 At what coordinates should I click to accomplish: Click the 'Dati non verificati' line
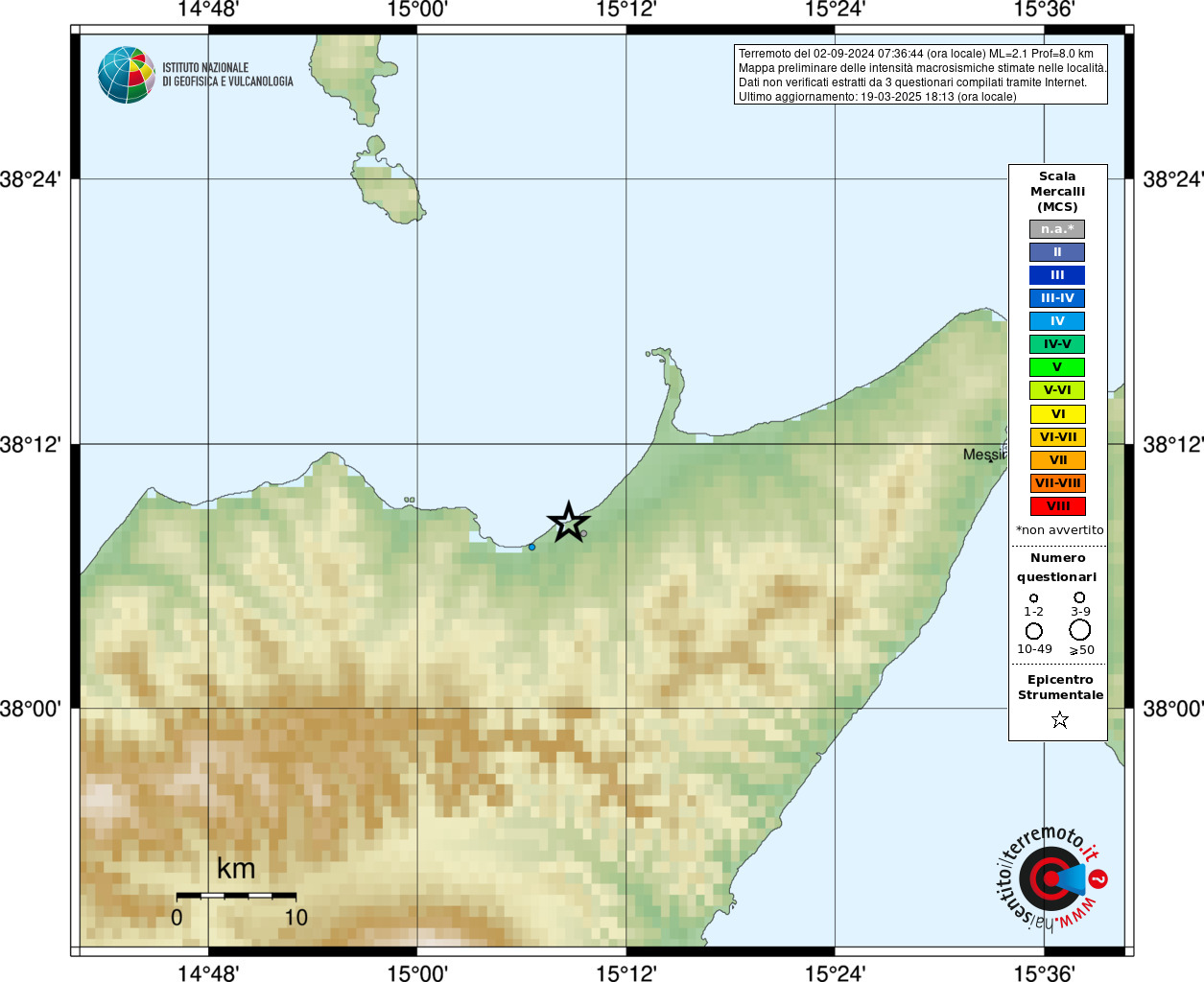point(912,82)
